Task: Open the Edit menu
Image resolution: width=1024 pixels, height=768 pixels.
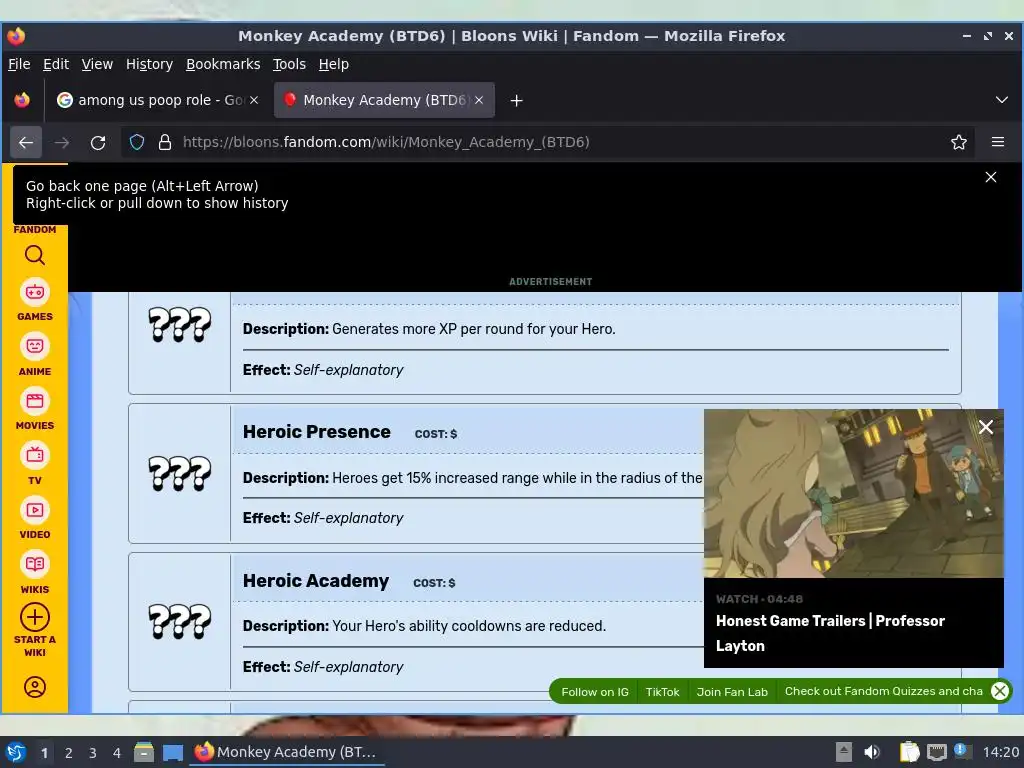Action: [56, 64]
